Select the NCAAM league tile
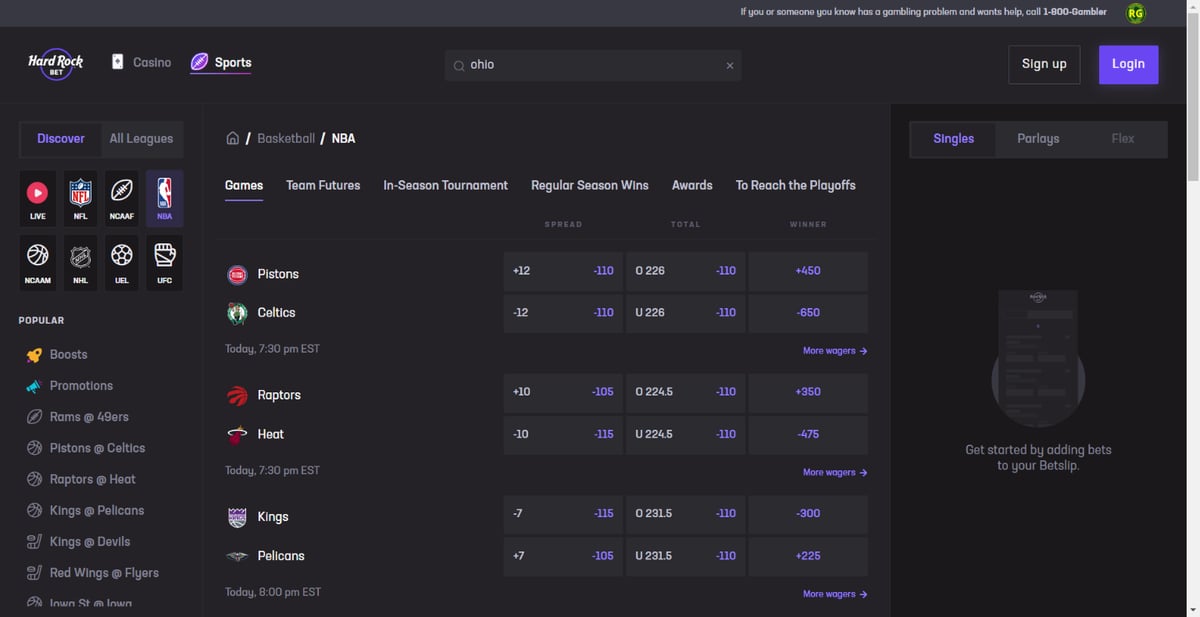The image size is (1200, 617). (x=37, y=263)
